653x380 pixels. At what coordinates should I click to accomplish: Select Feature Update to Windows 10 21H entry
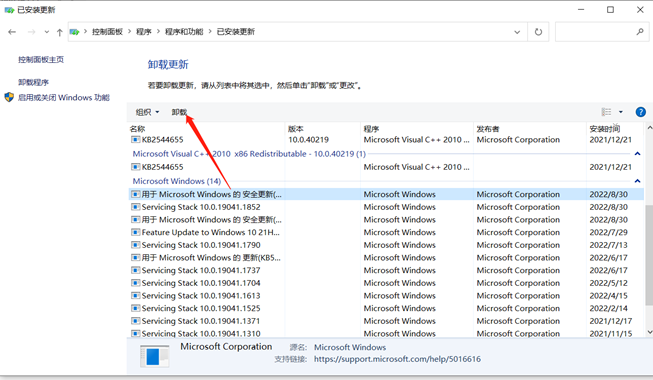(x=210, y=232)
